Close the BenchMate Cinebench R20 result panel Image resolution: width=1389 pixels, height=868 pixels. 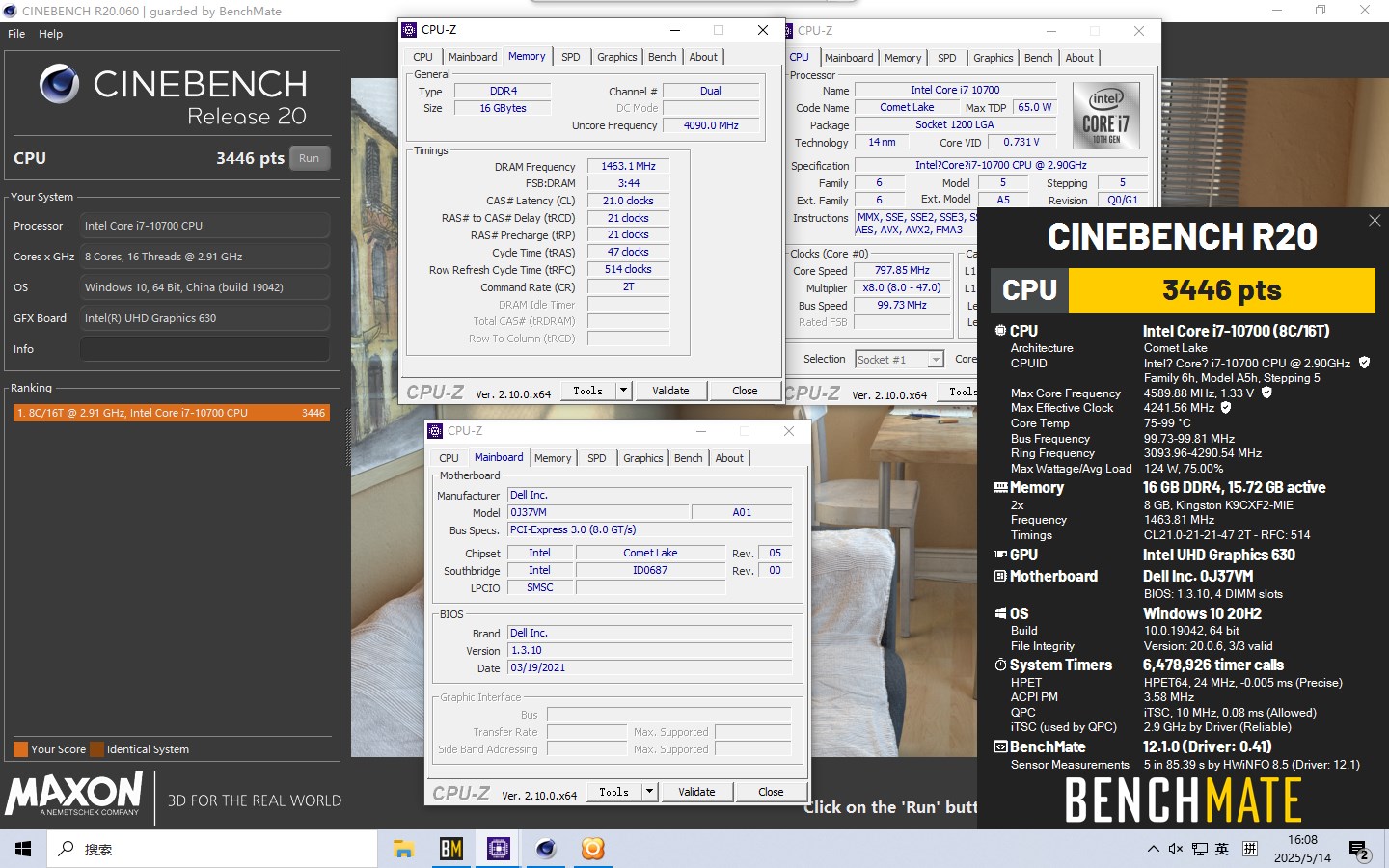point(1375,221)
